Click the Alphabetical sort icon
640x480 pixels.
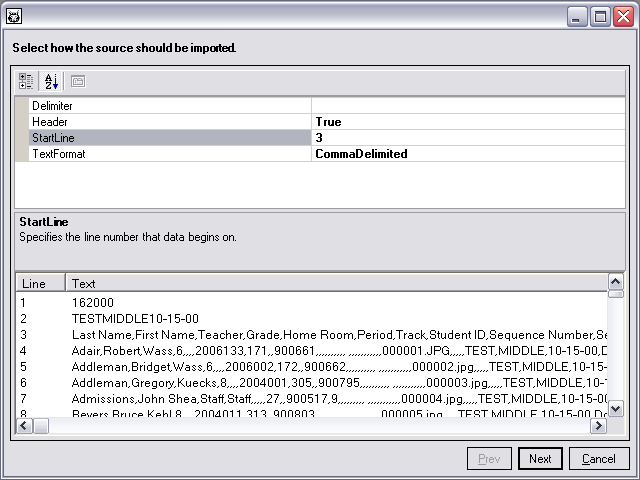(52, 82)
